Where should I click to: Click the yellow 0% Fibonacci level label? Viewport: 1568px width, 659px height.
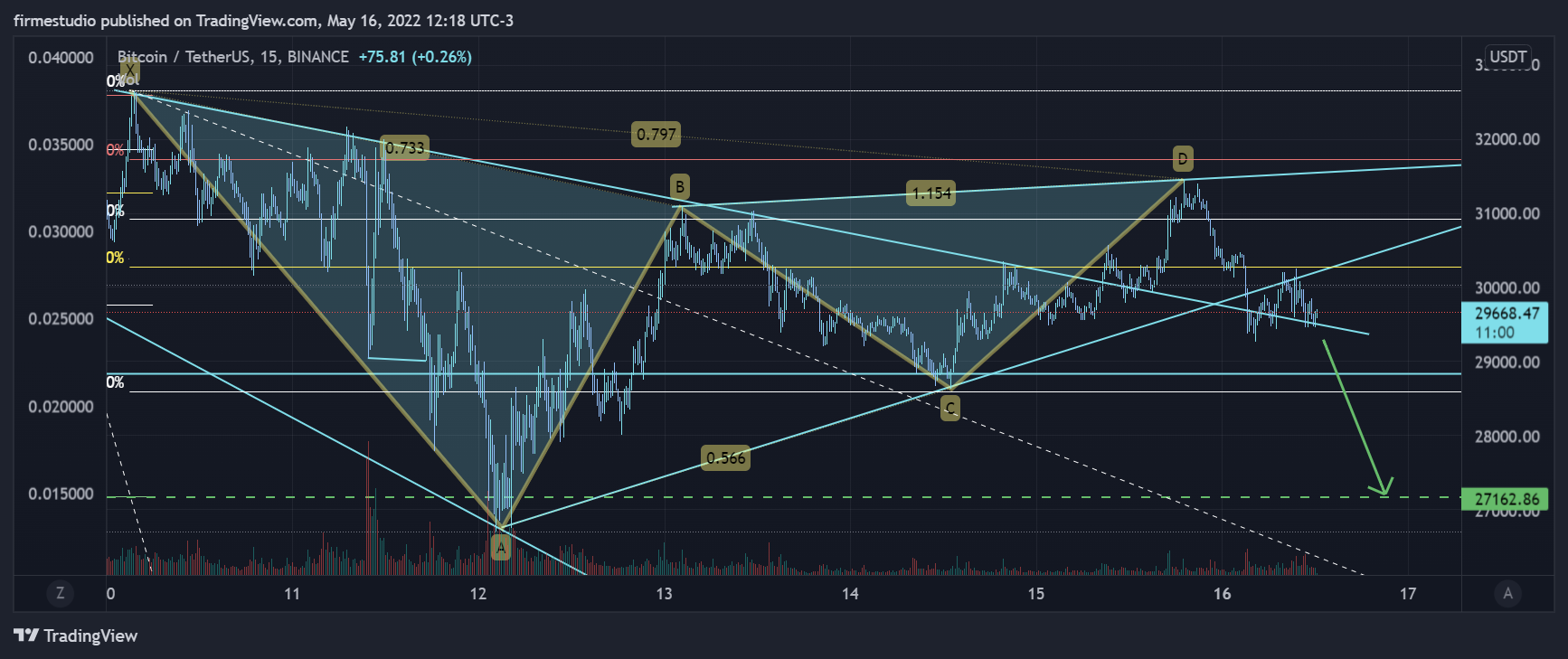click(115, 258)
